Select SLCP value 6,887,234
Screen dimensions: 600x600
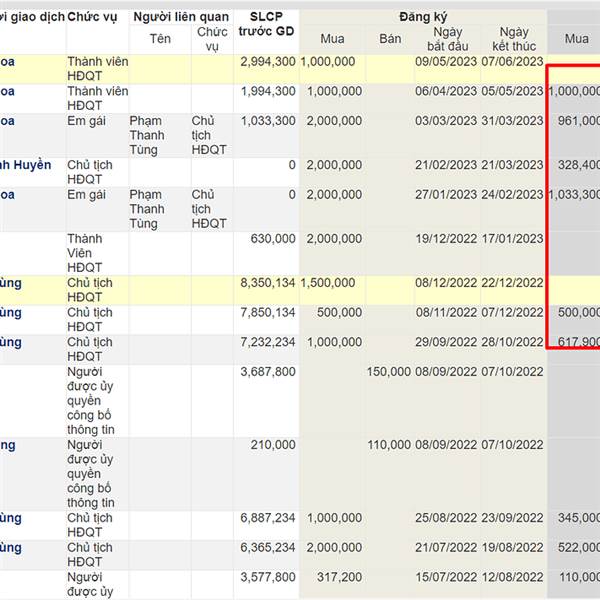(x=268, y=518)
